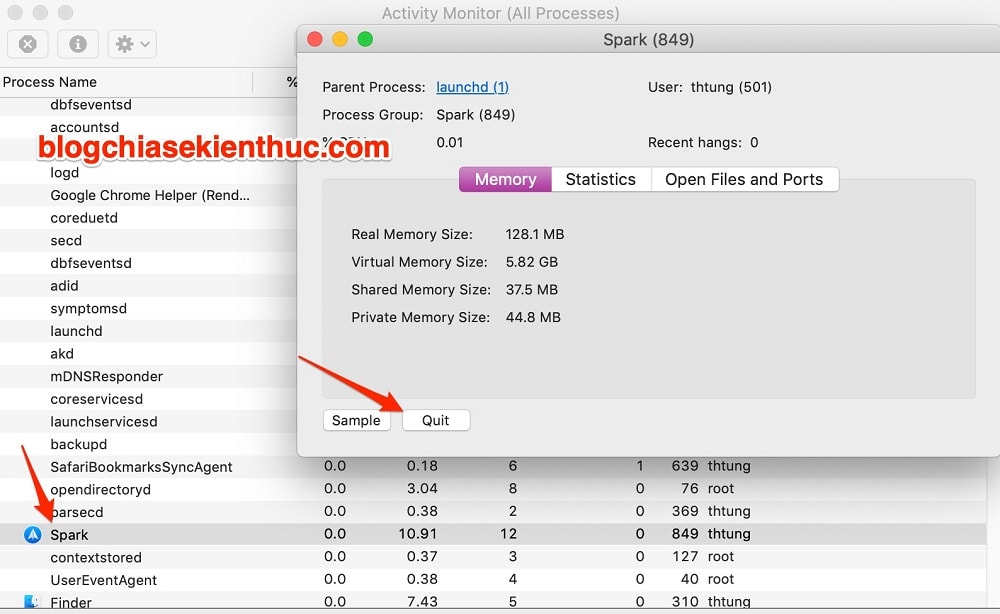Open the launchd (1) parent process link
This screenshot has width=1000, height=614.
click(x=473, y=87)
